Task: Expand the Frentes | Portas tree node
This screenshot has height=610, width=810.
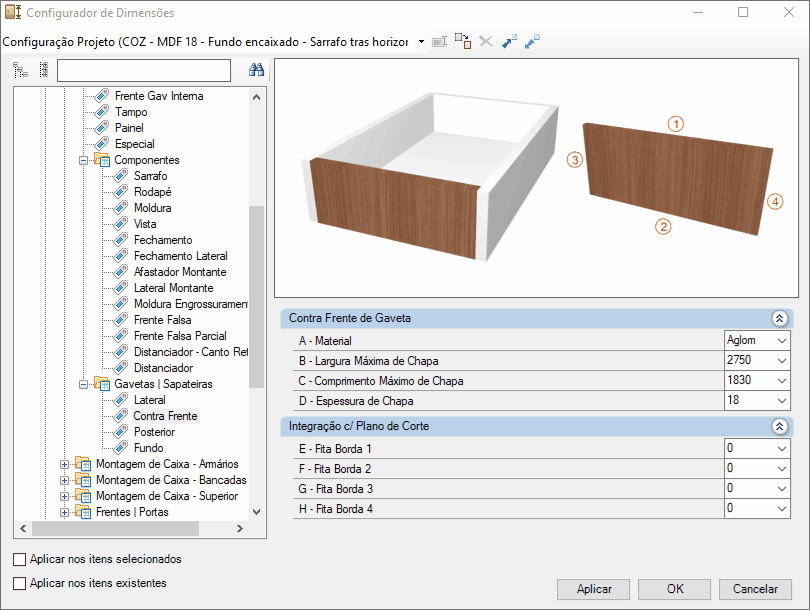Action: (x=65, y=512)
